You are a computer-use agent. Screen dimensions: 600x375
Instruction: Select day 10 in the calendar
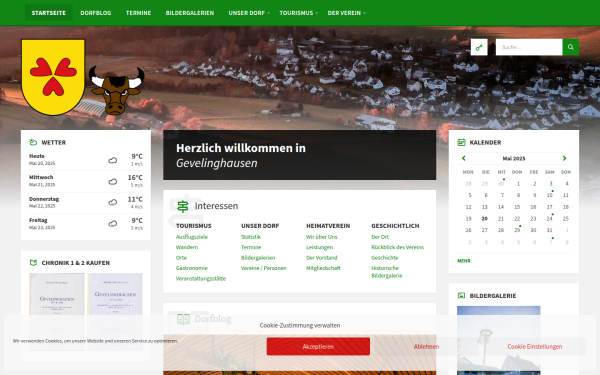(549, 195)
